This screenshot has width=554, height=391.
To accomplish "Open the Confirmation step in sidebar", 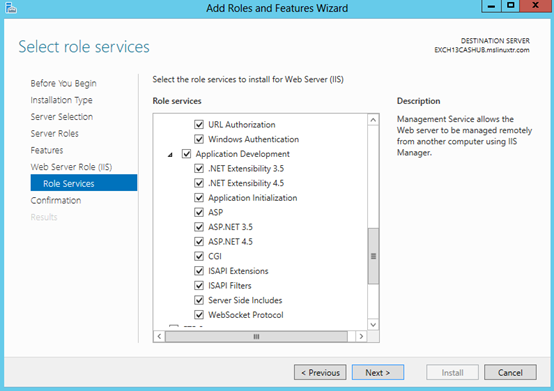I will [x=56, y=200].
